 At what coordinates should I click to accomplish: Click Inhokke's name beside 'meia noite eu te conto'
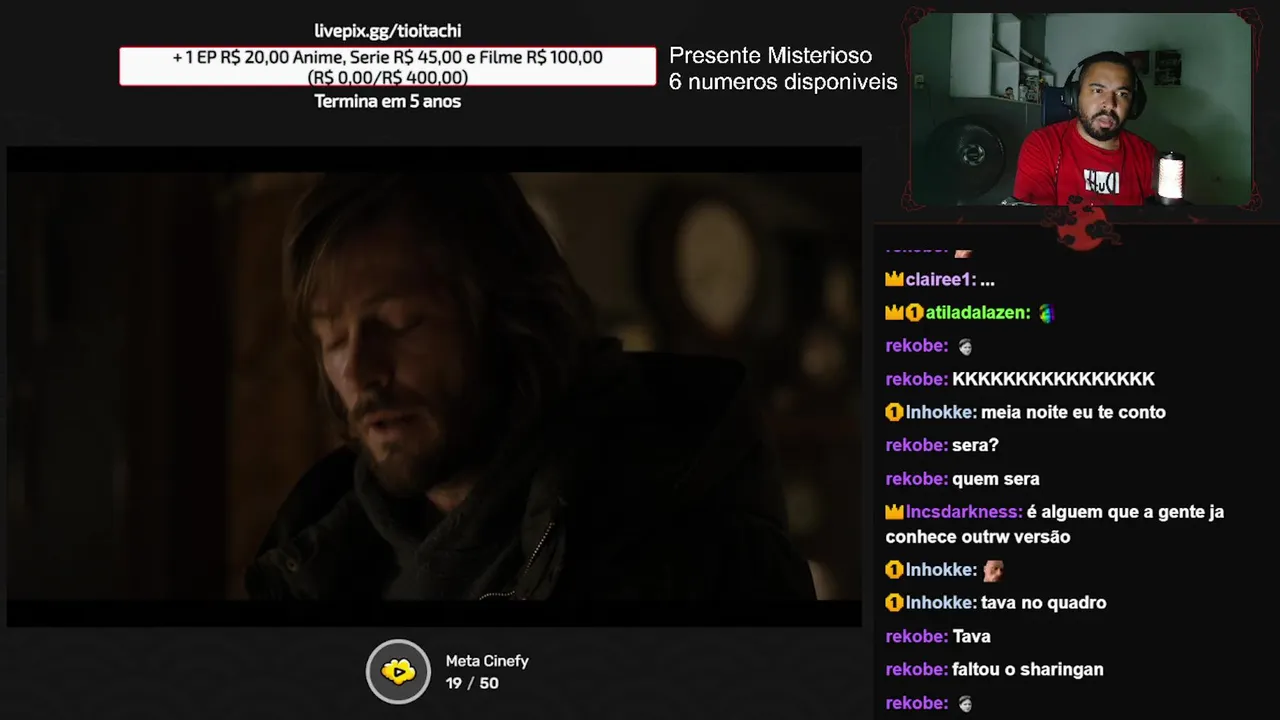(941, 412)
